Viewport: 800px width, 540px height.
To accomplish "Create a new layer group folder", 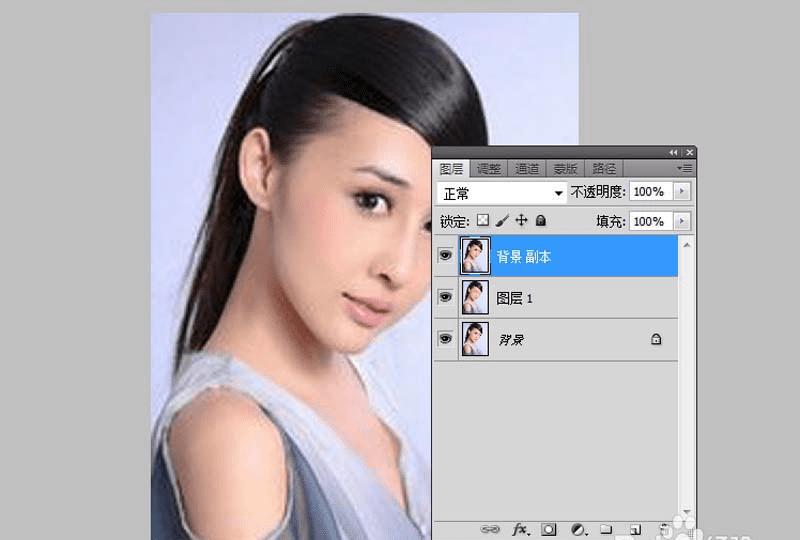I will (x=606, y=529).
